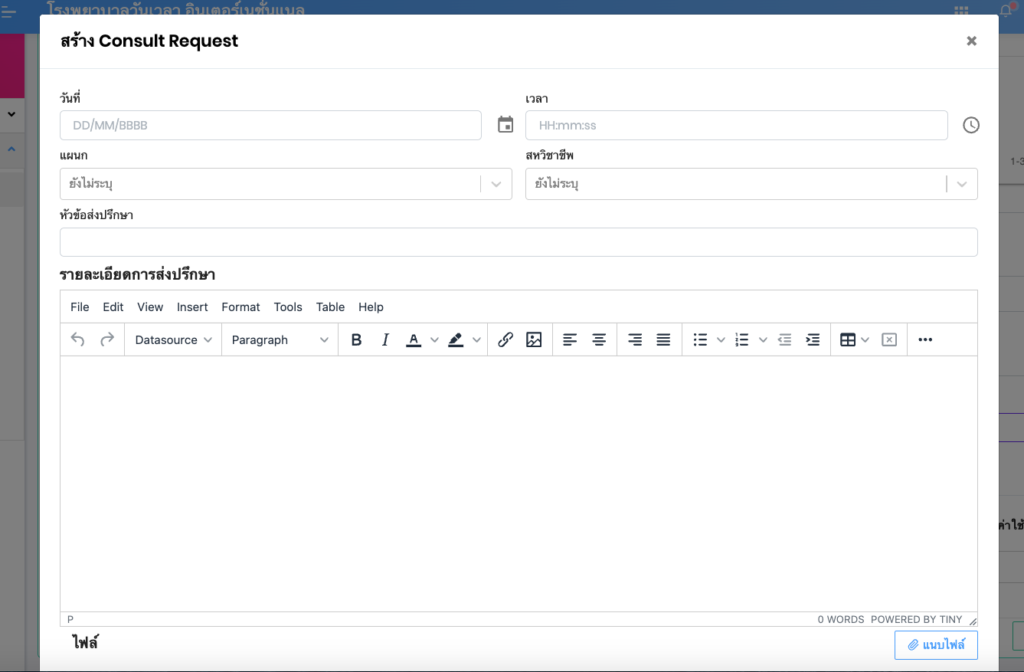
Task: Toggle italic text formatting
Action: tap(385, 340)
